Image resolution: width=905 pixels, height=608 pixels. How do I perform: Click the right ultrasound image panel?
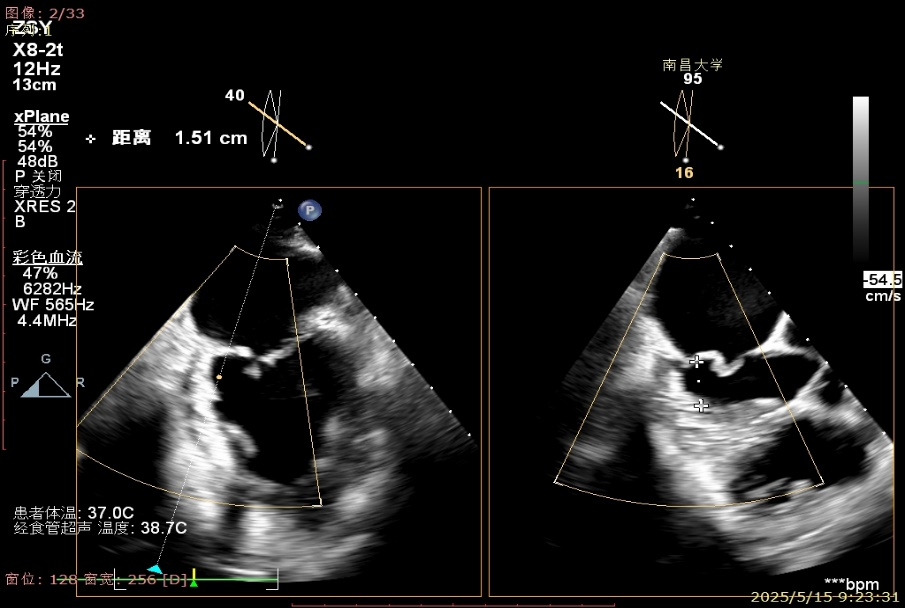click(x=691, y=391)
